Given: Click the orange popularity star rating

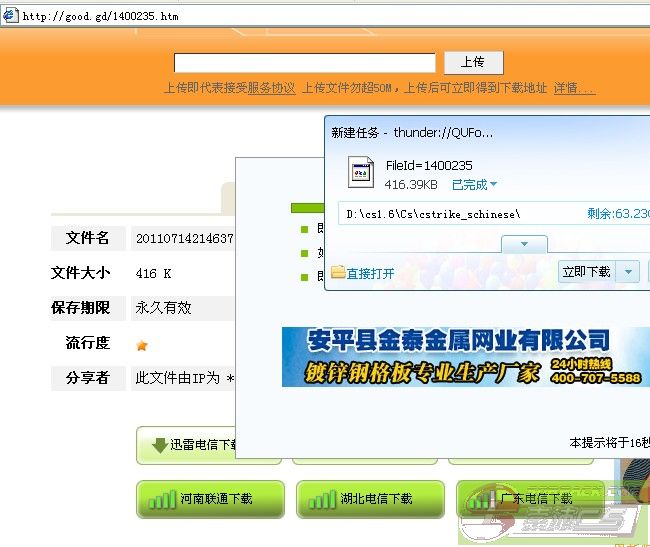Looking at the screenshot, I should click(x=142, y=345).
